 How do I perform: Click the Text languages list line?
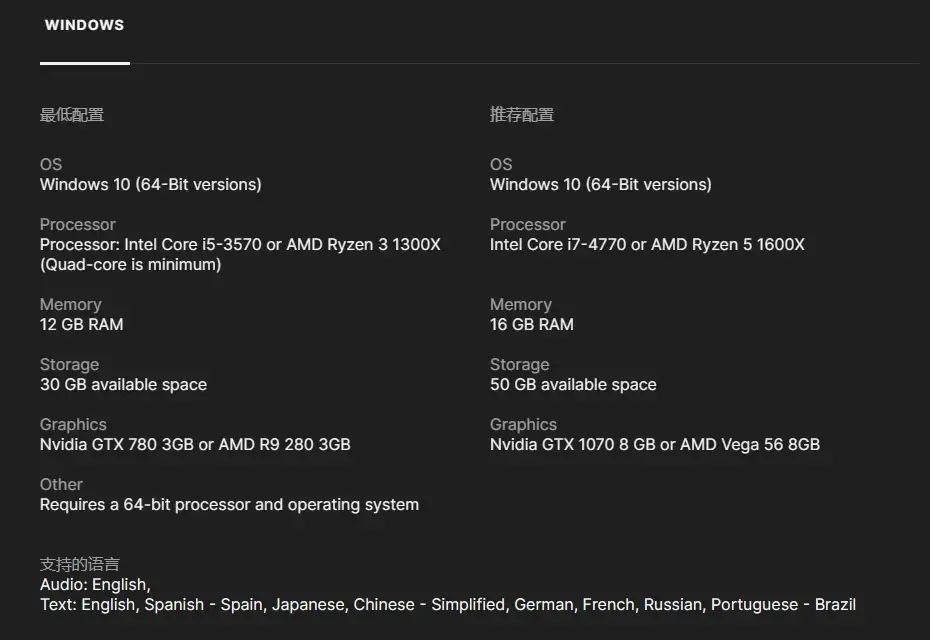point(447,604)
